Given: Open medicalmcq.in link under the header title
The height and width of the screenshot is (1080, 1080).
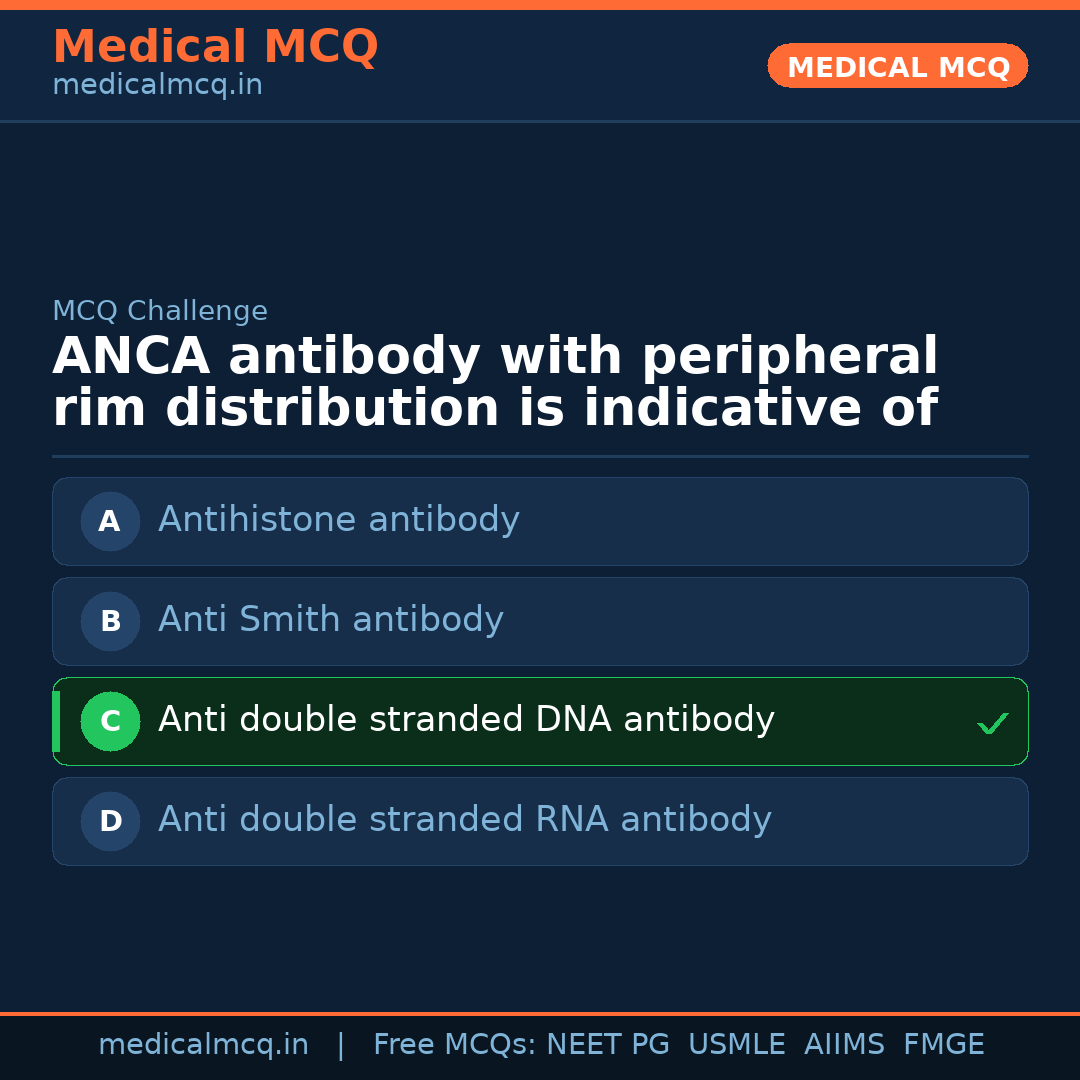Looking at the screenshot, I should tap(157, 86).
